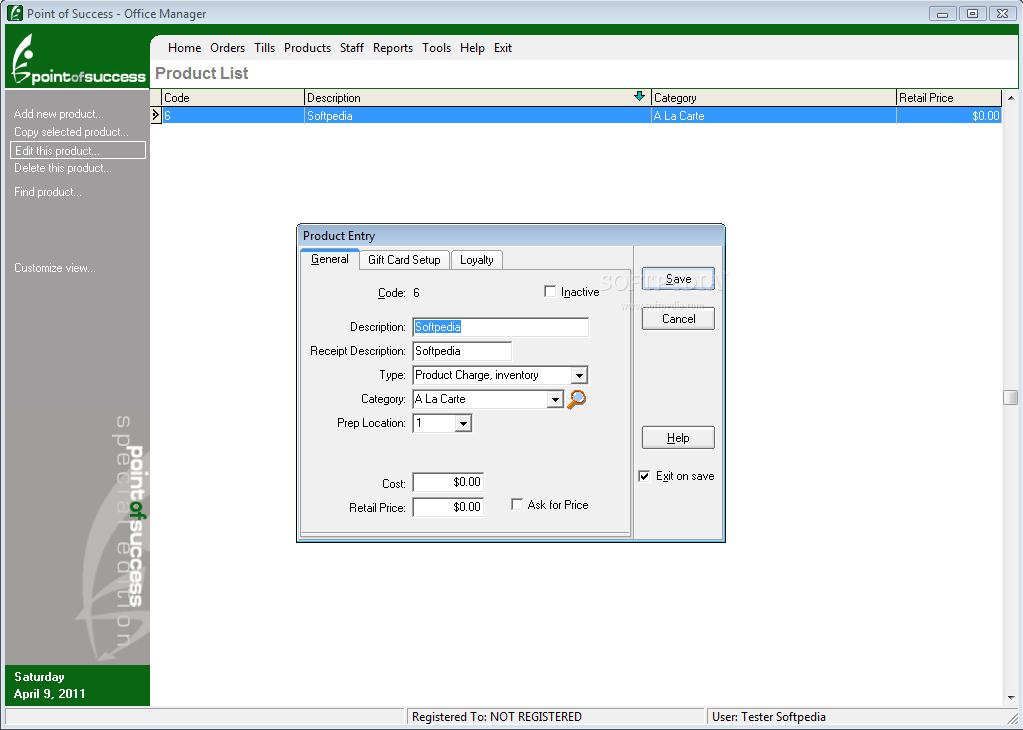Open the Type dropdown
This screenshot has width=1023, height=730.
point(579,375)
